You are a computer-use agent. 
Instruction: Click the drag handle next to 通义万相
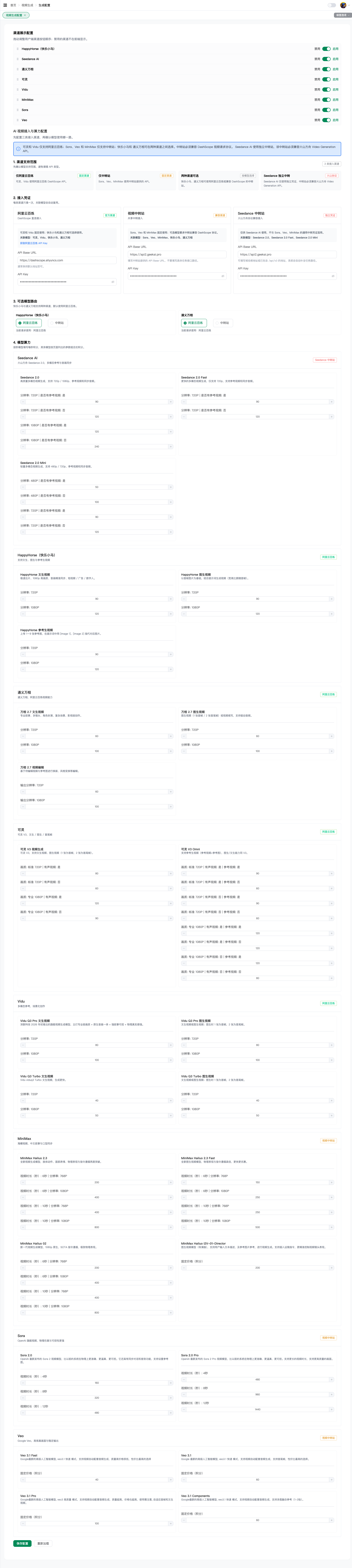18,69
